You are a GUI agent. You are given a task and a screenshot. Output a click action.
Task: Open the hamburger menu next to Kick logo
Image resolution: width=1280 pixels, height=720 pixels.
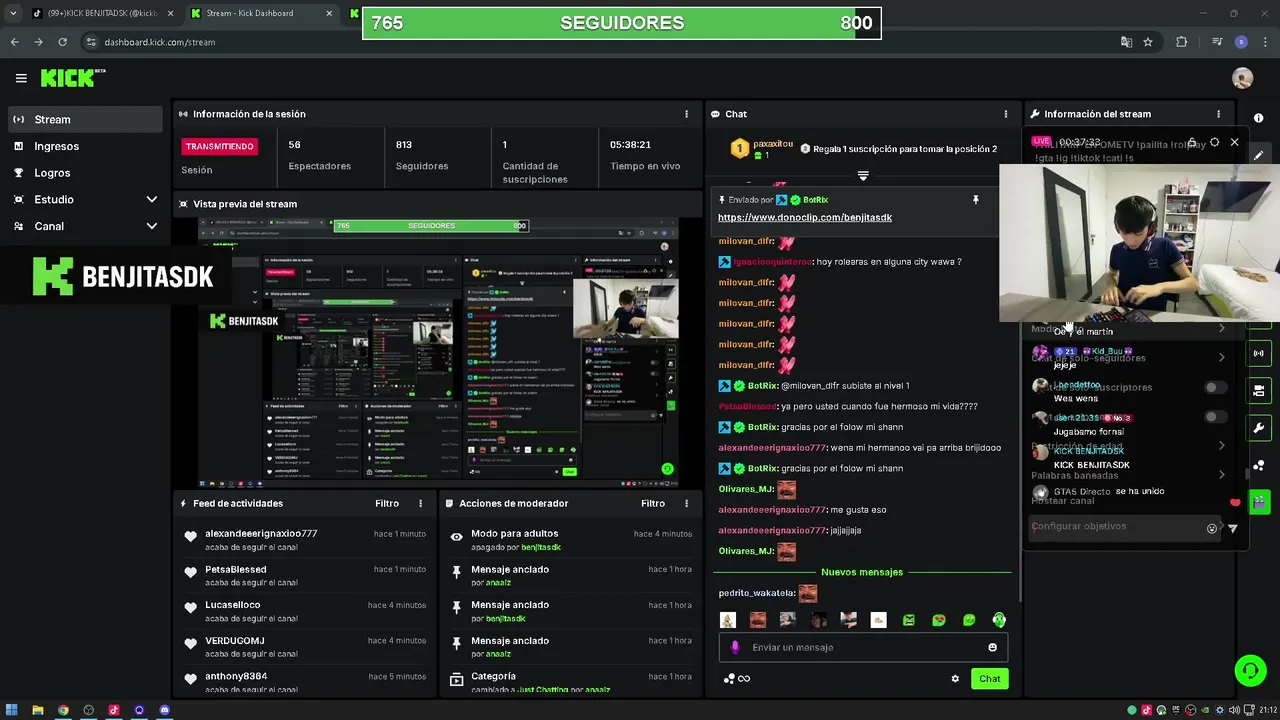(x=21, y=78)
